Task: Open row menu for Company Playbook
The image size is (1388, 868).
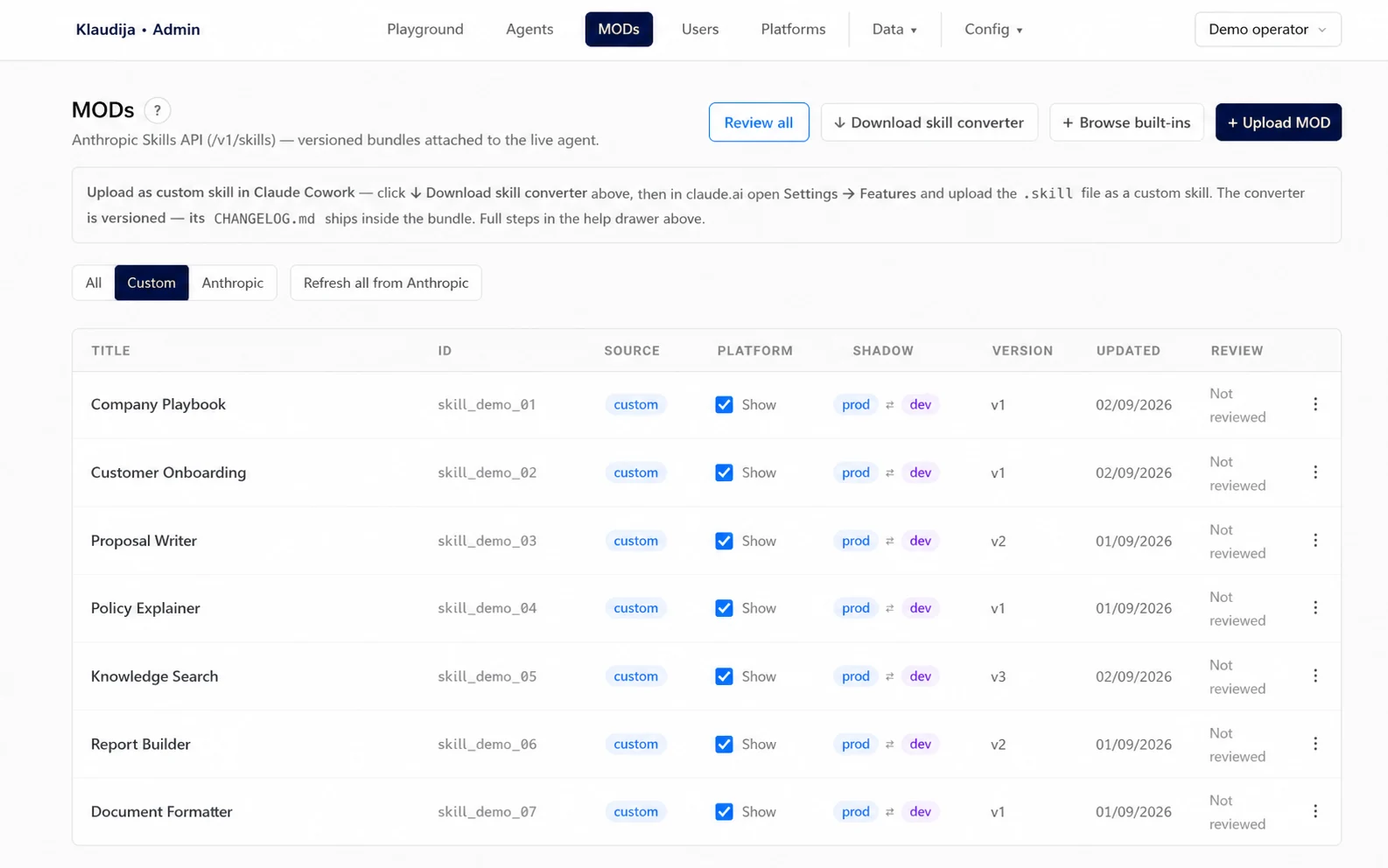Action: pos(1314,404)
